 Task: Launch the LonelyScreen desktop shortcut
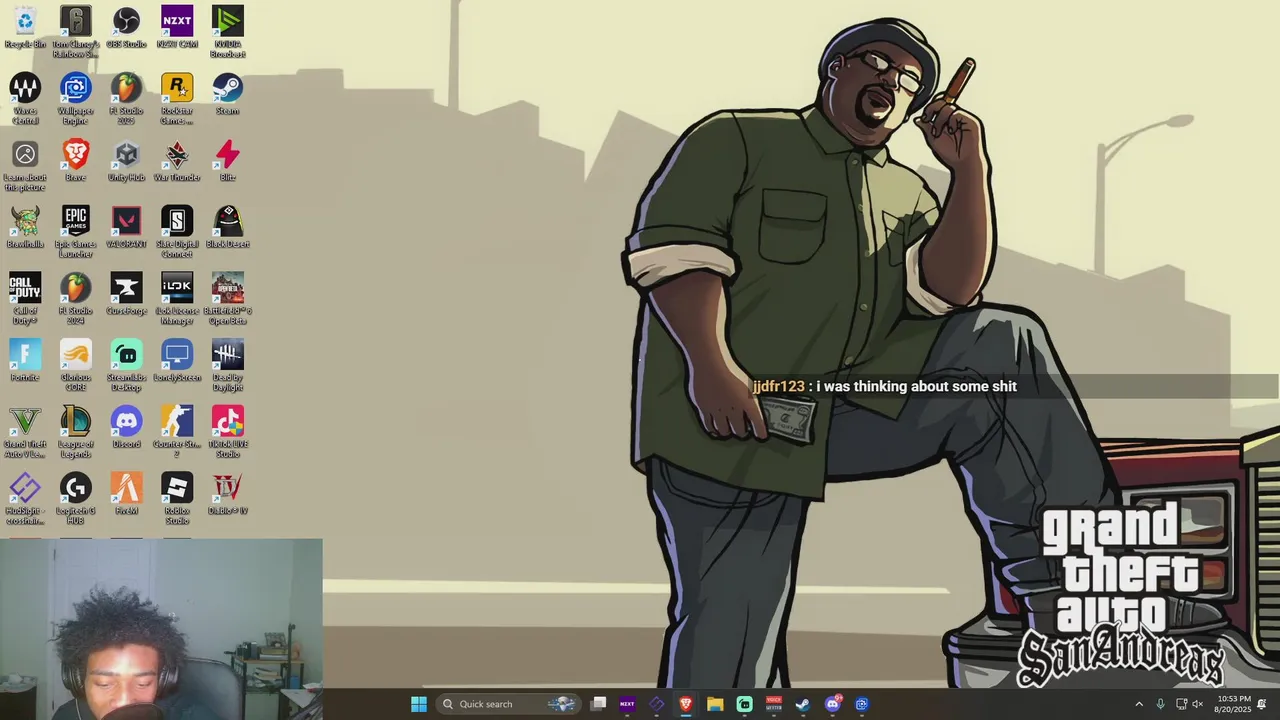tap(177, 361)
